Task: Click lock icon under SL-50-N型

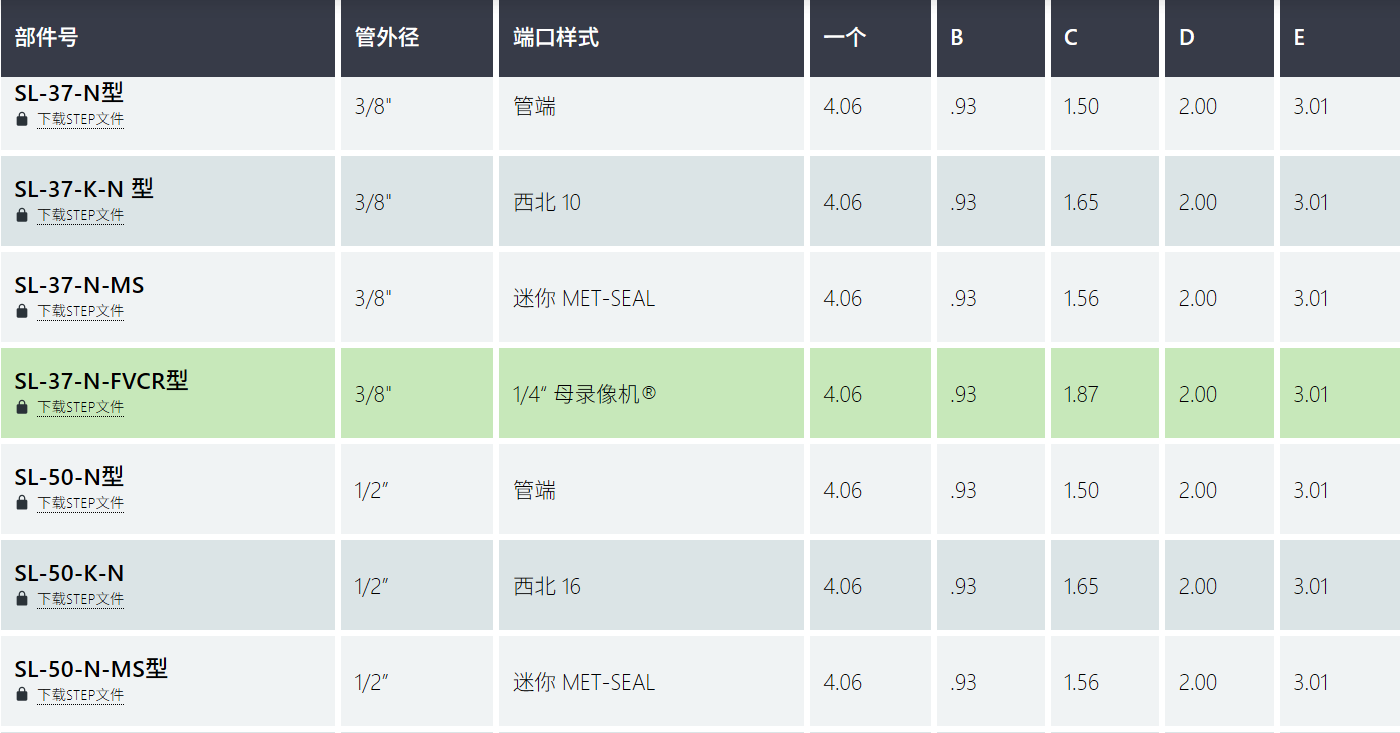Action: (22, 503)
